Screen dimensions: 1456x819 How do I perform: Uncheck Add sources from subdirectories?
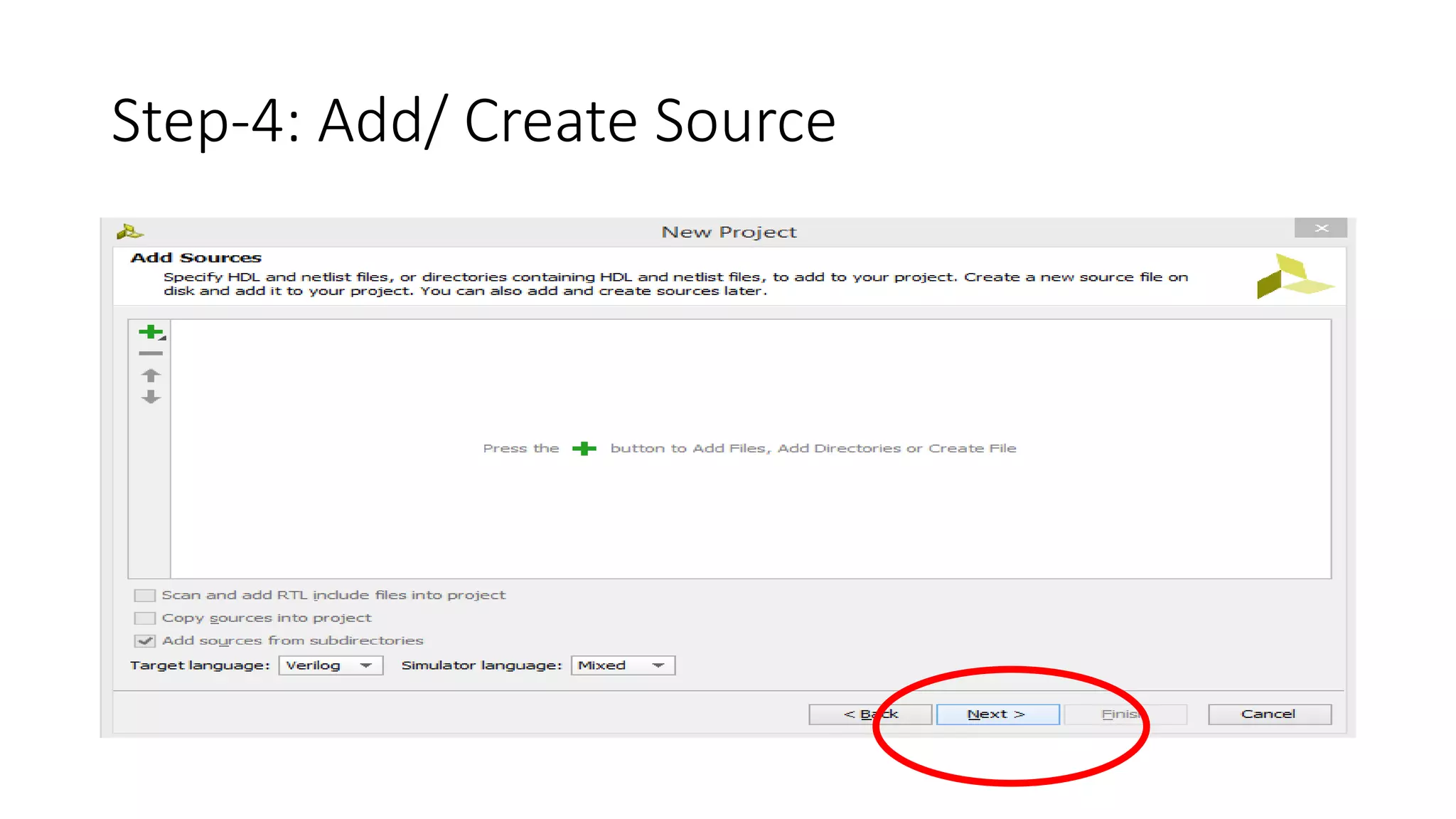point(144,641)
